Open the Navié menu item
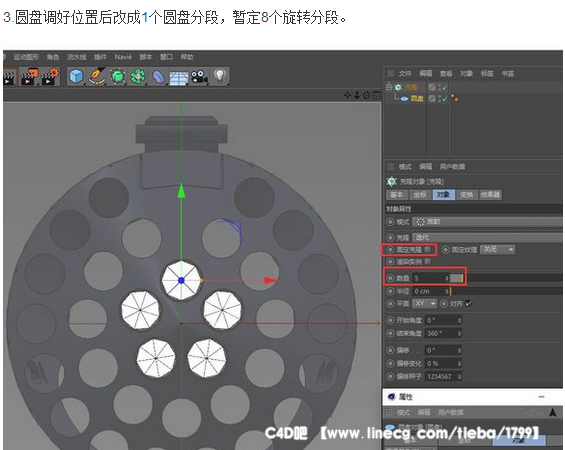Viewport: 565px width, 450px height. [123, 57]
